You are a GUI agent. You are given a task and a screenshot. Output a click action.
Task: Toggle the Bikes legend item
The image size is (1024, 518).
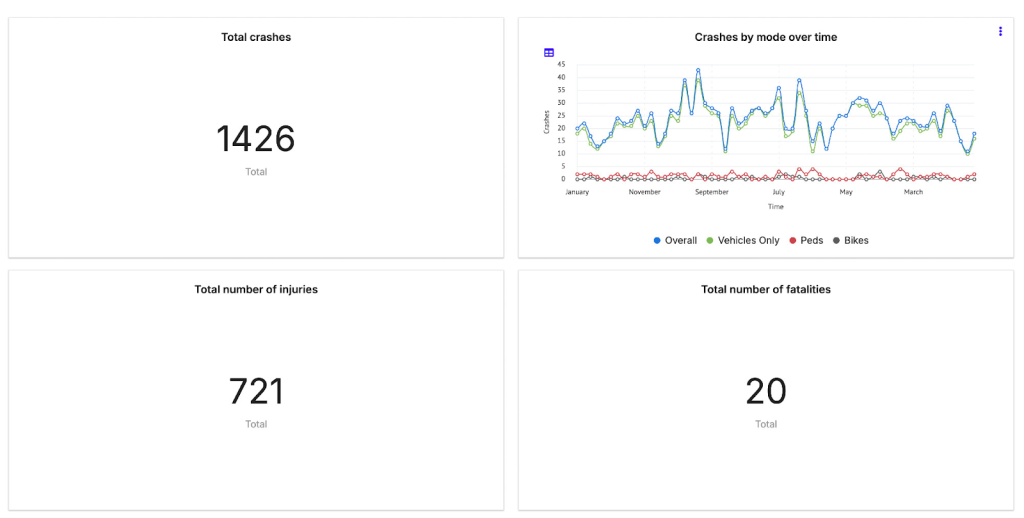point(850,240)
